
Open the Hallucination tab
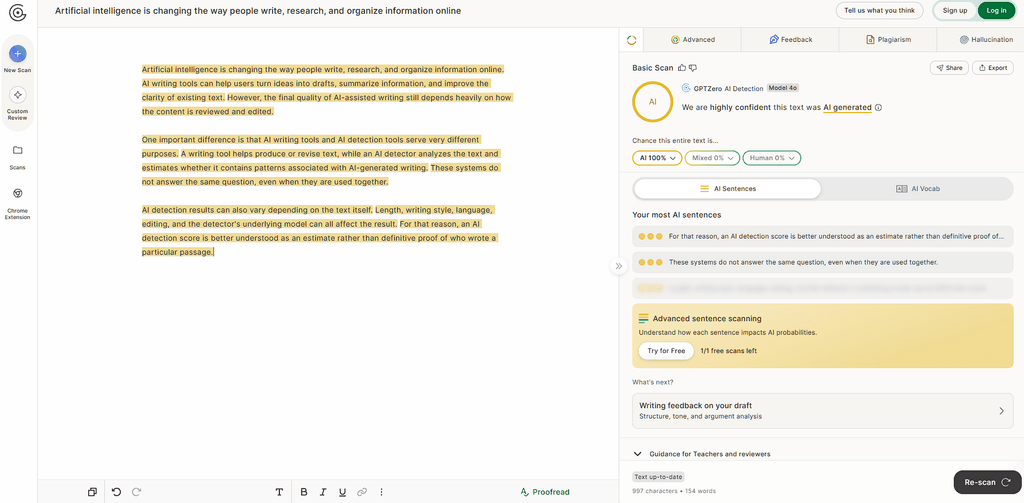986,40
